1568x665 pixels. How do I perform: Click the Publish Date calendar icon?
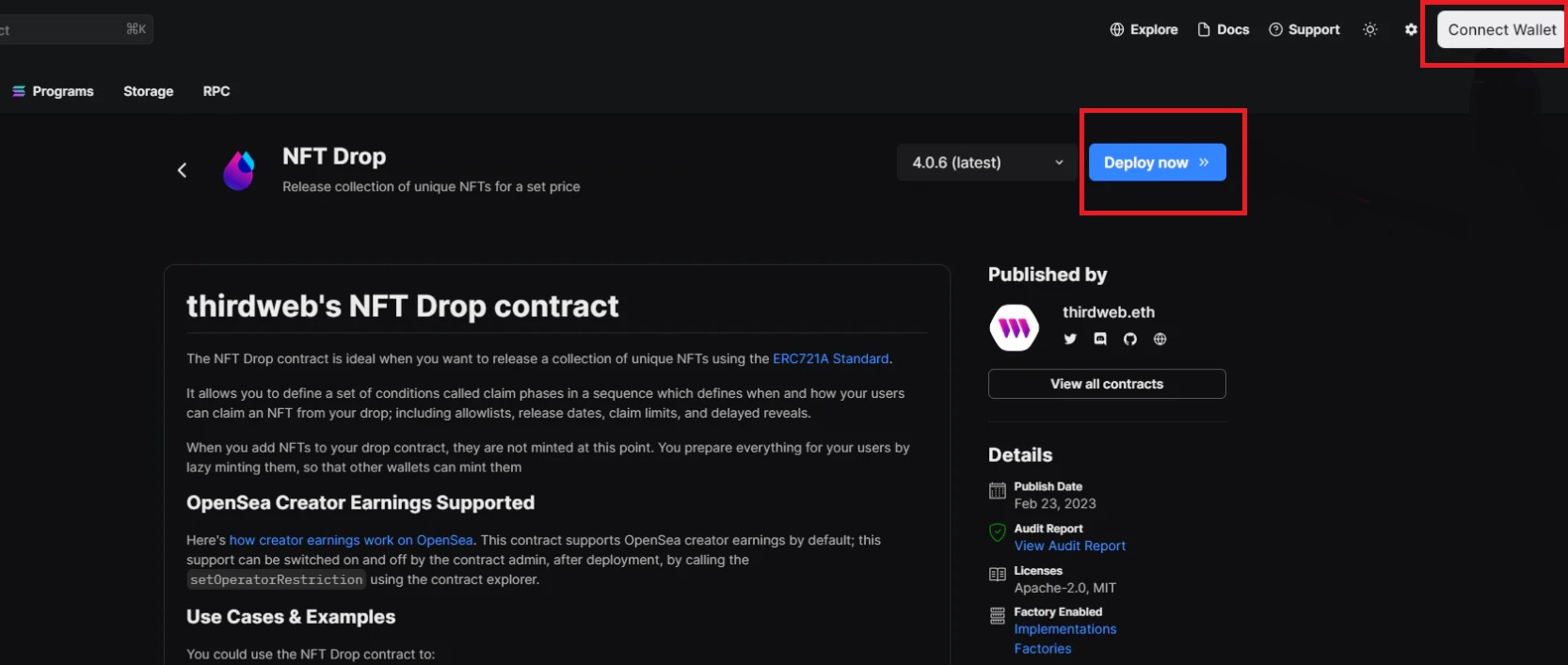998,491
